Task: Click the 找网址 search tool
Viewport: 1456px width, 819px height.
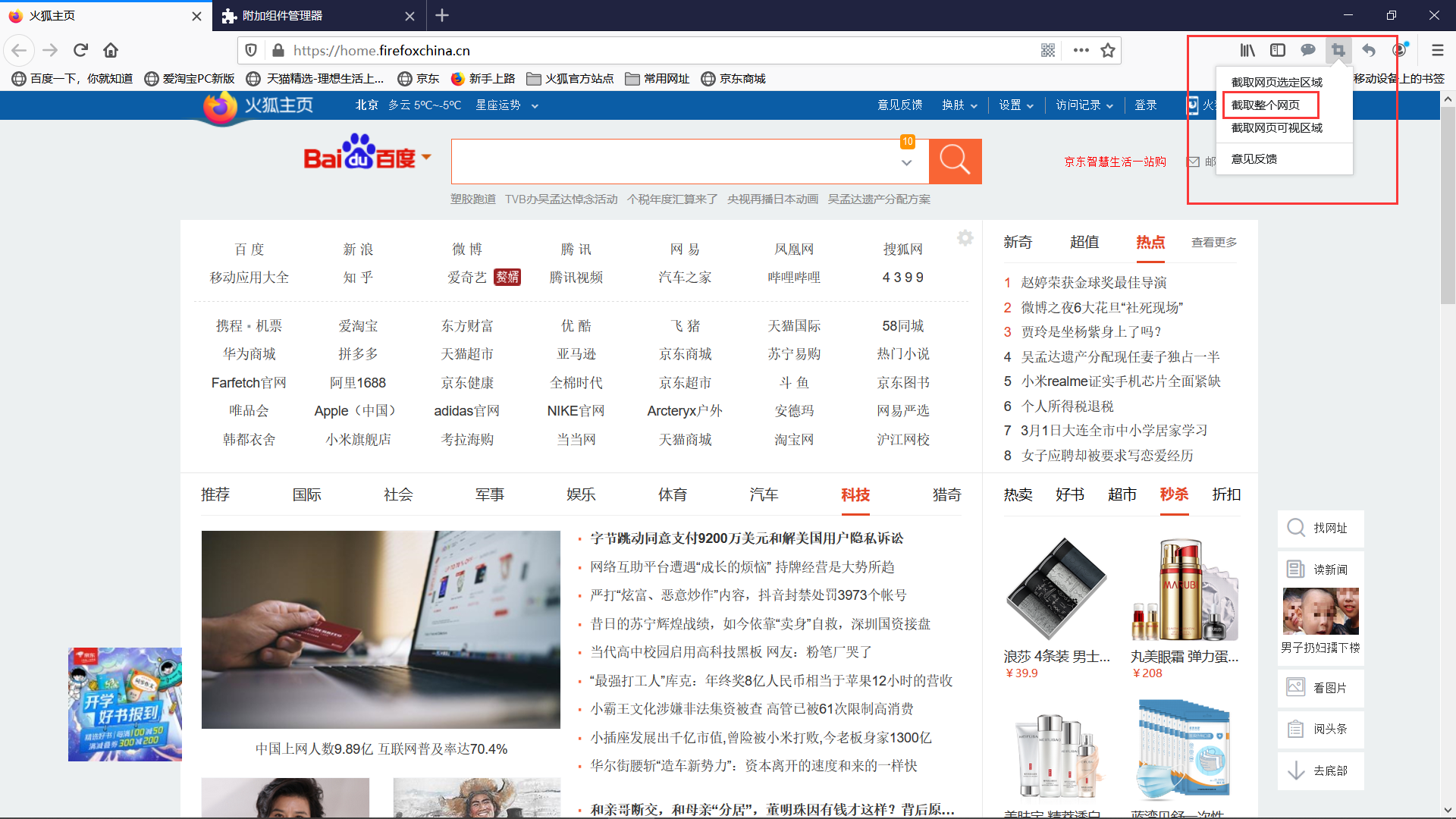Action: coord(1320,528)
